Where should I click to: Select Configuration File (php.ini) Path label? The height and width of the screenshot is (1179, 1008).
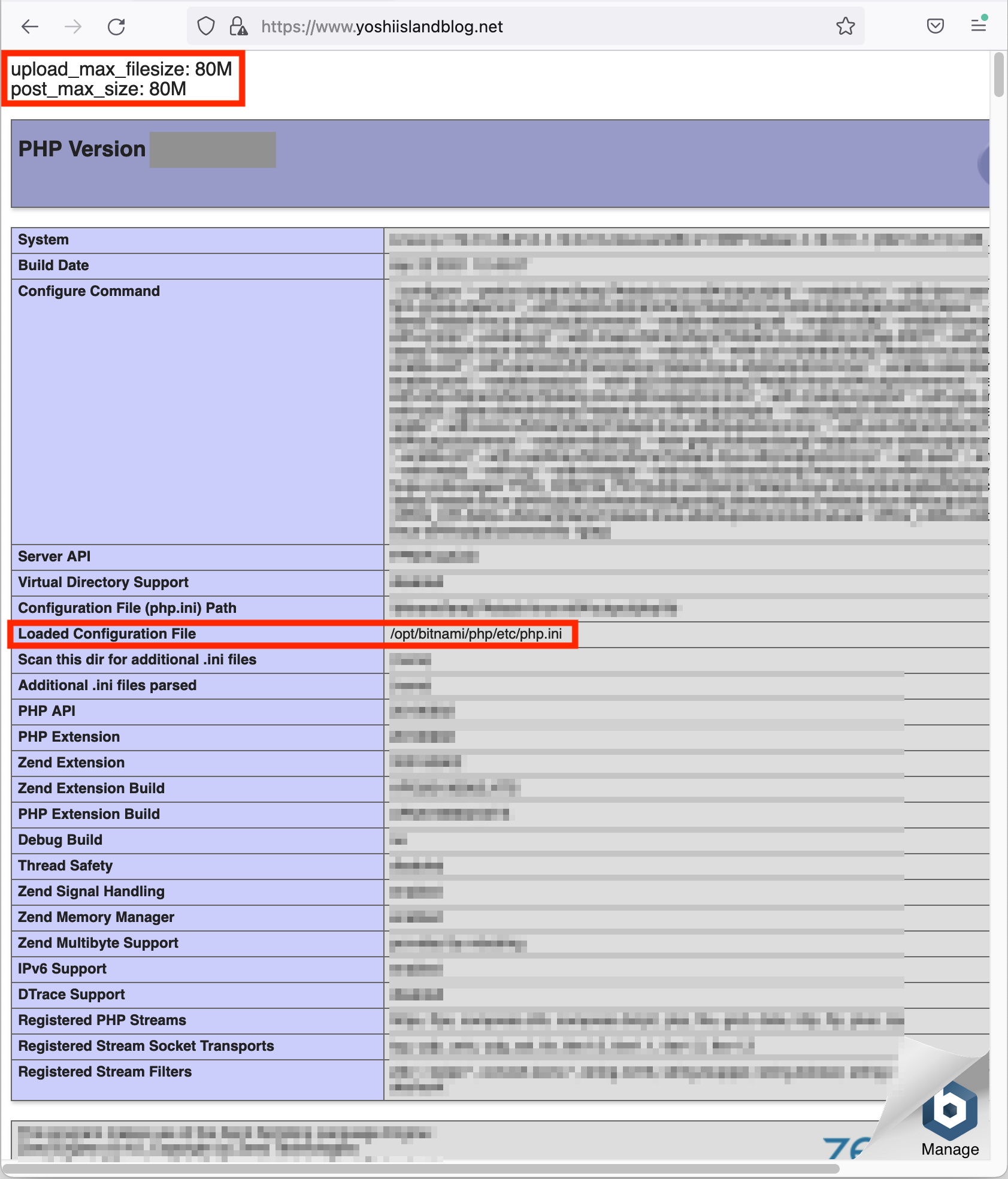click(x=128, y=608)
